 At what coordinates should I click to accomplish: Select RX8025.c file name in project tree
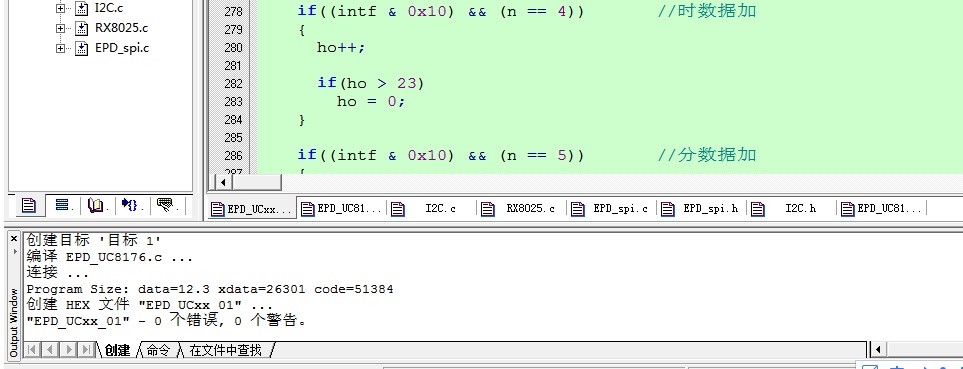pos(121,28)
